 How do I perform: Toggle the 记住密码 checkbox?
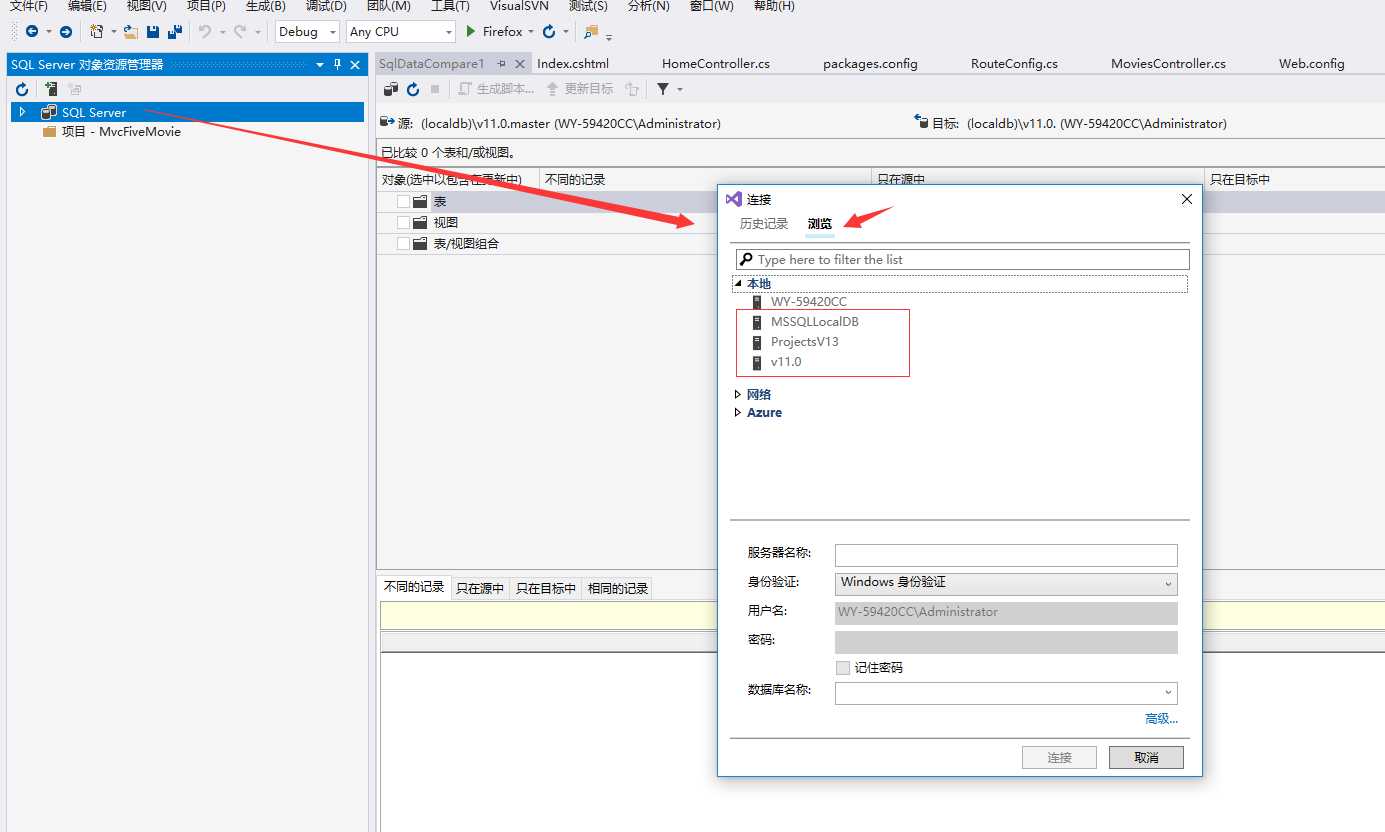tap(843, 667)
